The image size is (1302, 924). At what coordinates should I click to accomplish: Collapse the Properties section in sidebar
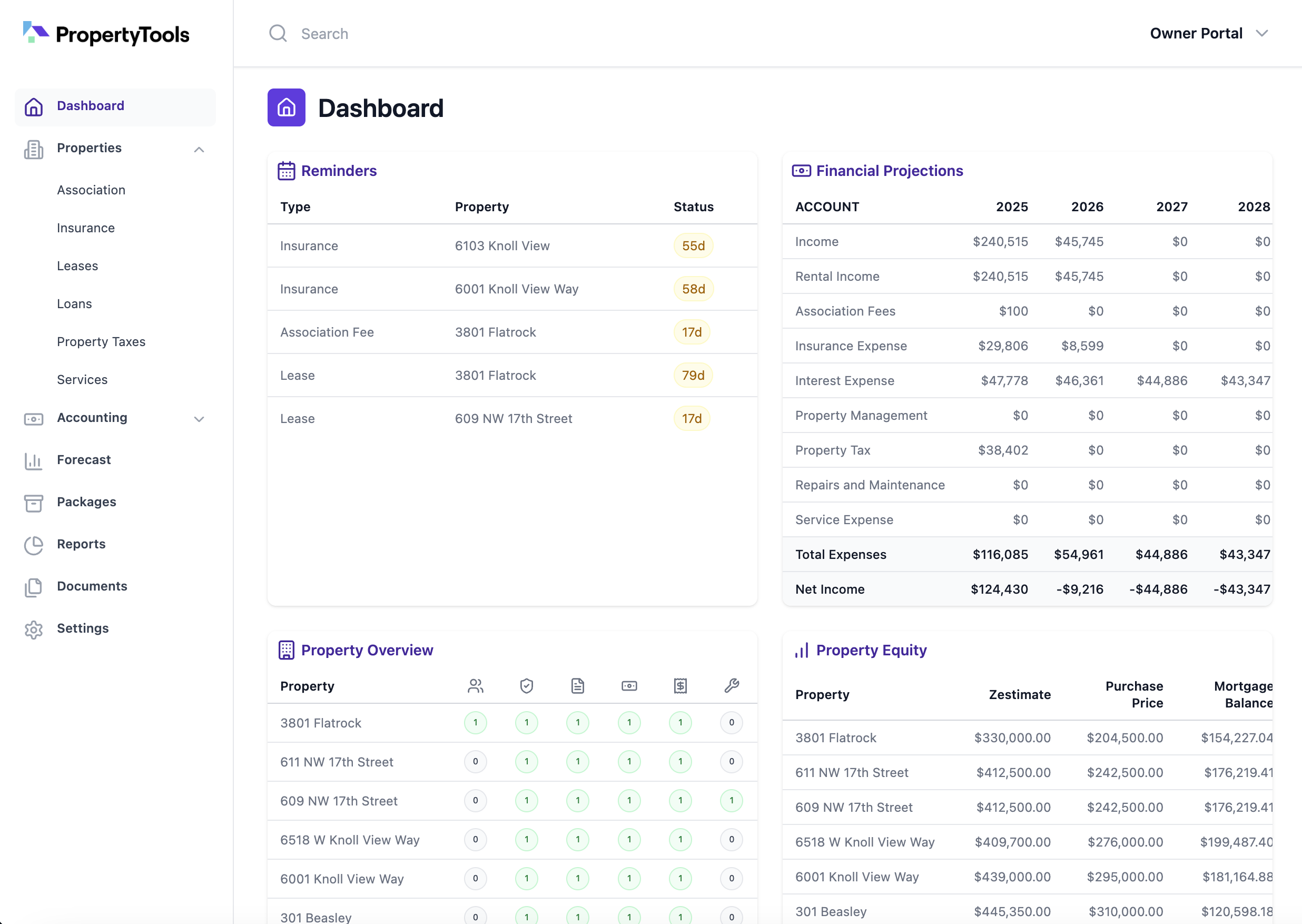pos(199,149)
